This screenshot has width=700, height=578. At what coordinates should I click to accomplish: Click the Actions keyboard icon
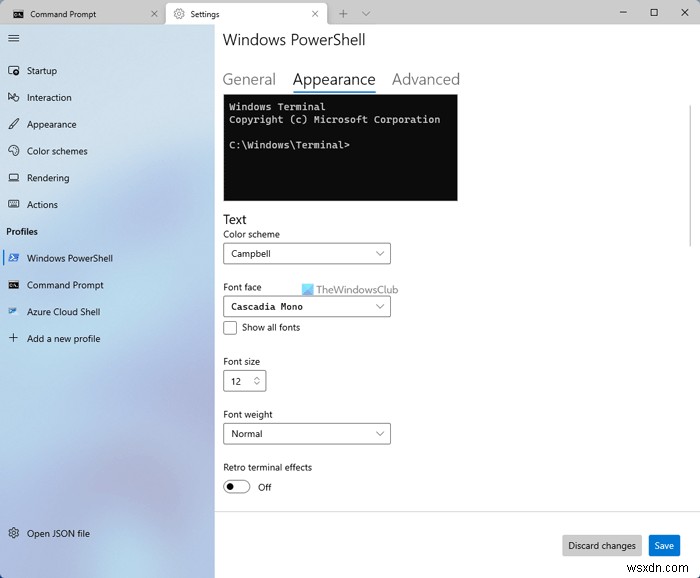point(14,204)
